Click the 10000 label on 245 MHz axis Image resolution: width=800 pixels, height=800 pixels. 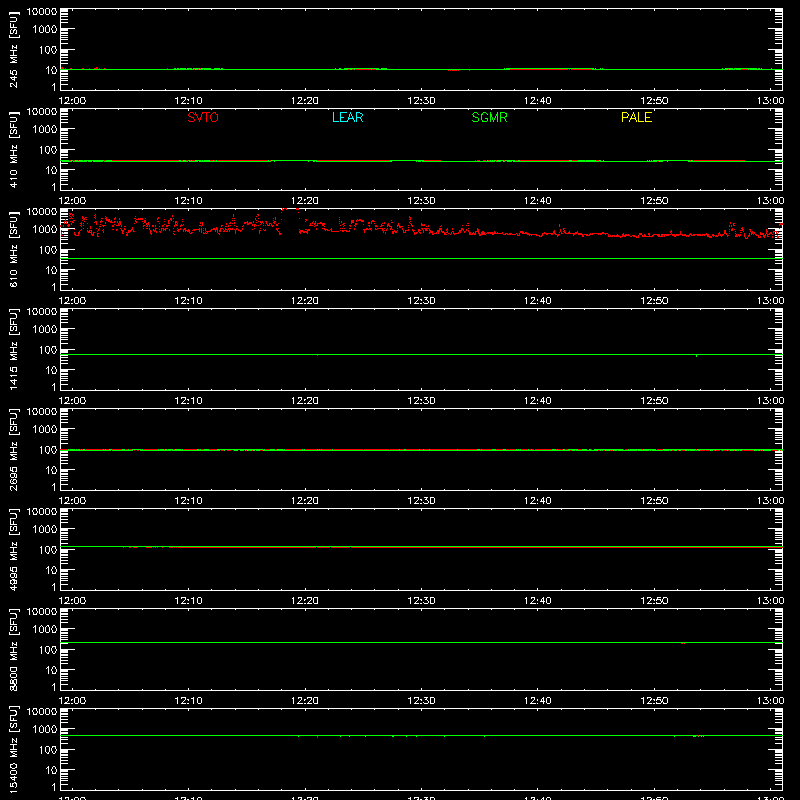pyautogui.click(x=42, y=12)
